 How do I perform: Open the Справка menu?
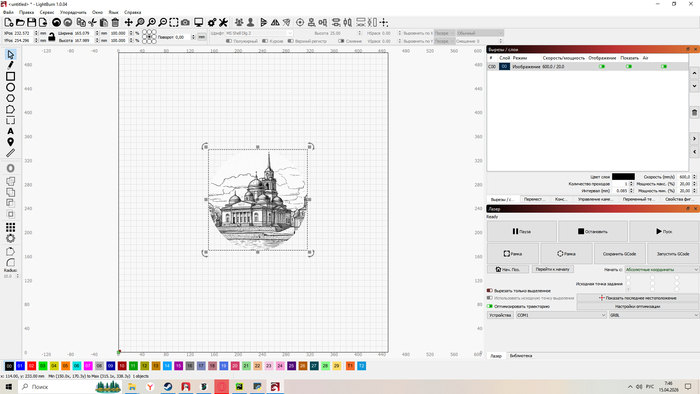(133, 12)
